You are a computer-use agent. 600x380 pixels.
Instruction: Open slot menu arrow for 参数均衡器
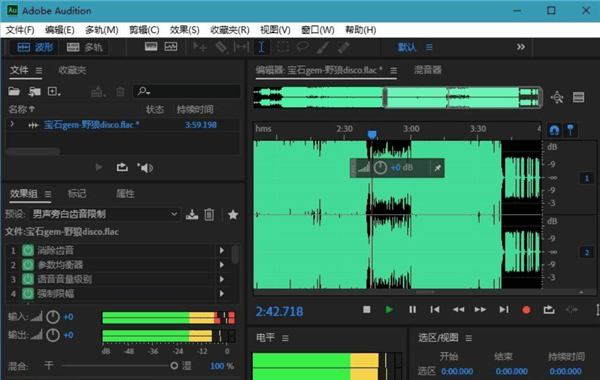222,265
